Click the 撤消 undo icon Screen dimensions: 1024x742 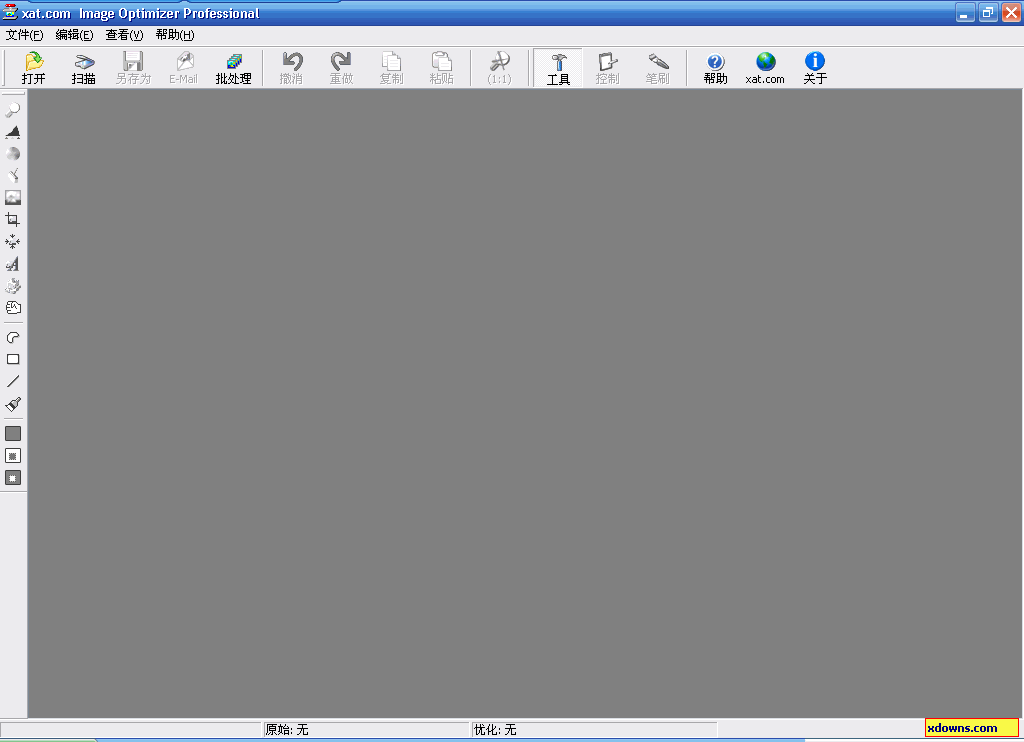(x=291, y=68)
